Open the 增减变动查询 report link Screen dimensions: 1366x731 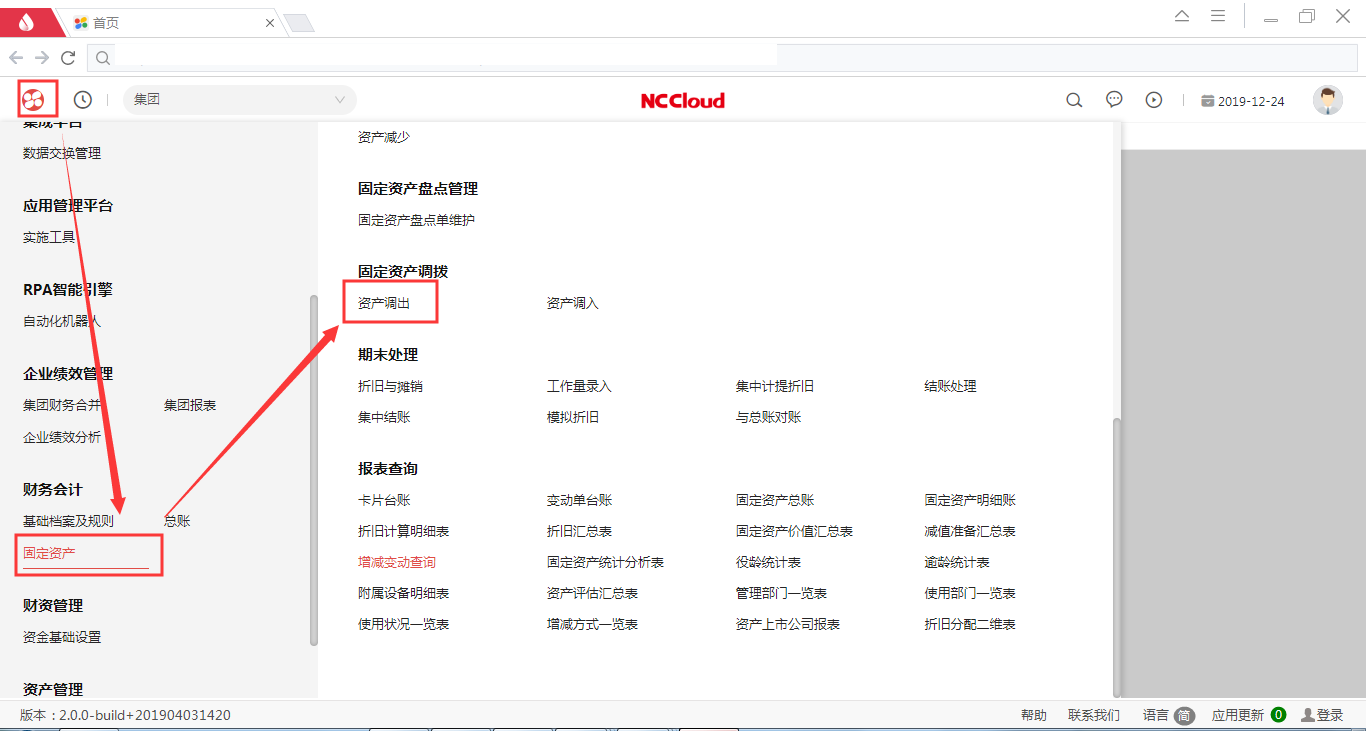click(x=397, y=562)
